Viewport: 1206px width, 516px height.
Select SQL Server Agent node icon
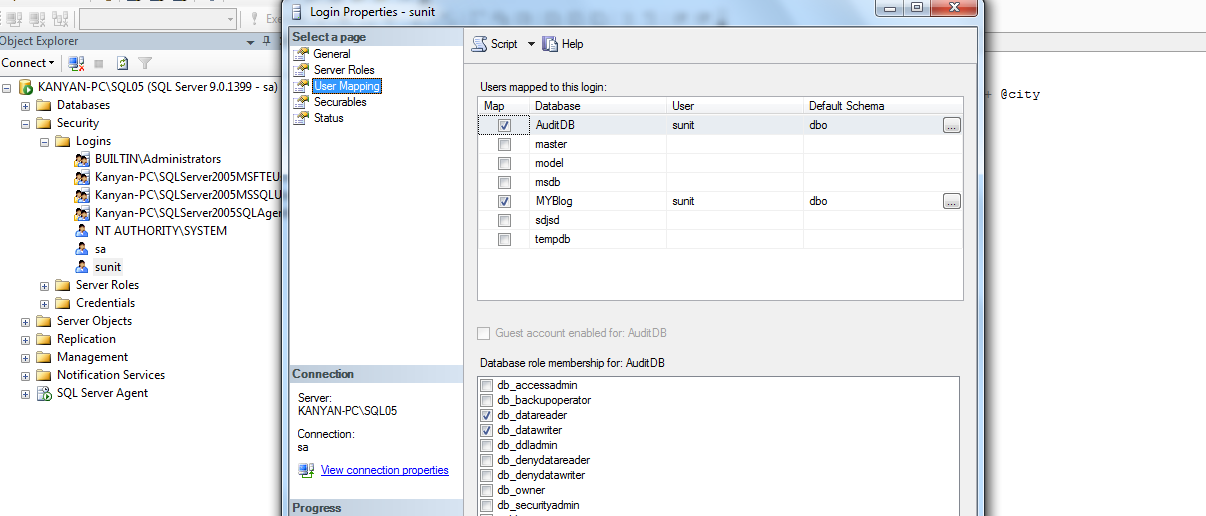(x=45, y=393)
